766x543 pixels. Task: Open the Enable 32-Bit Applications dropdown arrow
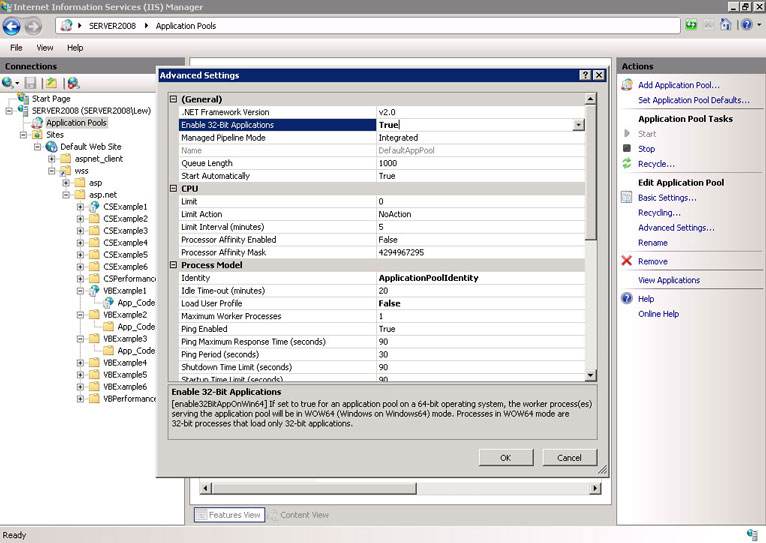pos(578,125)
